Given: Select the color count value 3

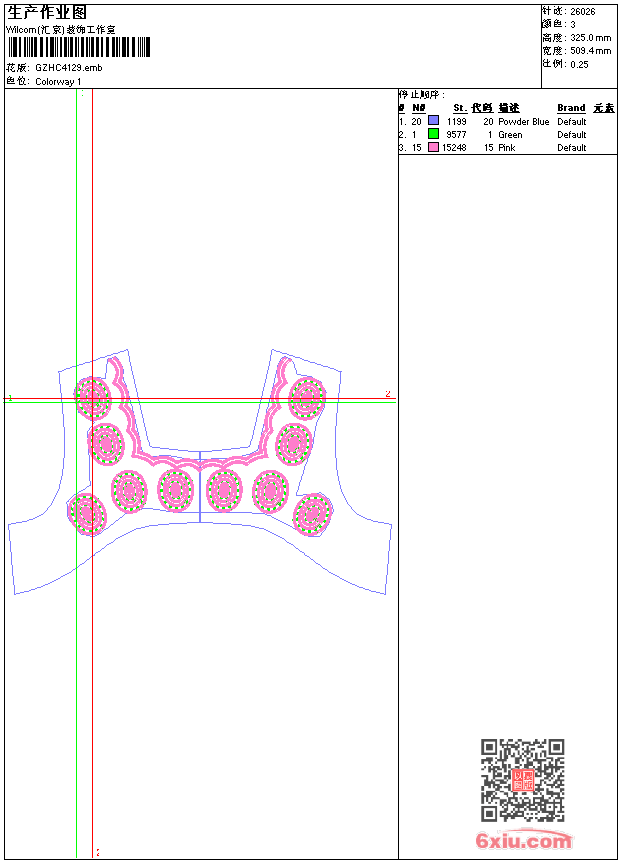Looking at the screenshot, I should click(573, 25).
